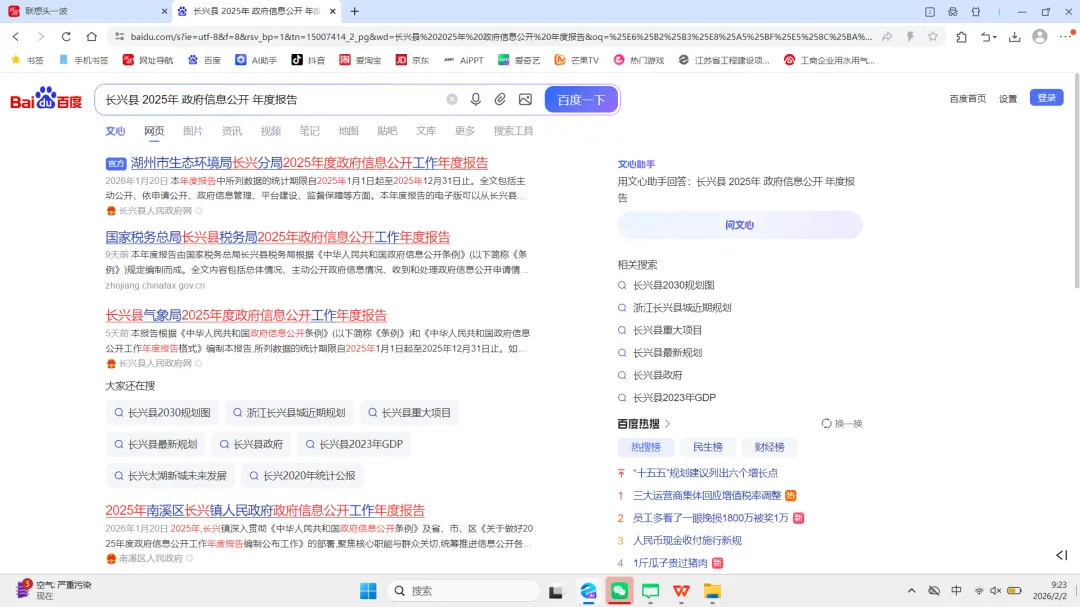Open the 芒果TV bookmark
This screenshot has height=607, width=1080.
[577, 60]
